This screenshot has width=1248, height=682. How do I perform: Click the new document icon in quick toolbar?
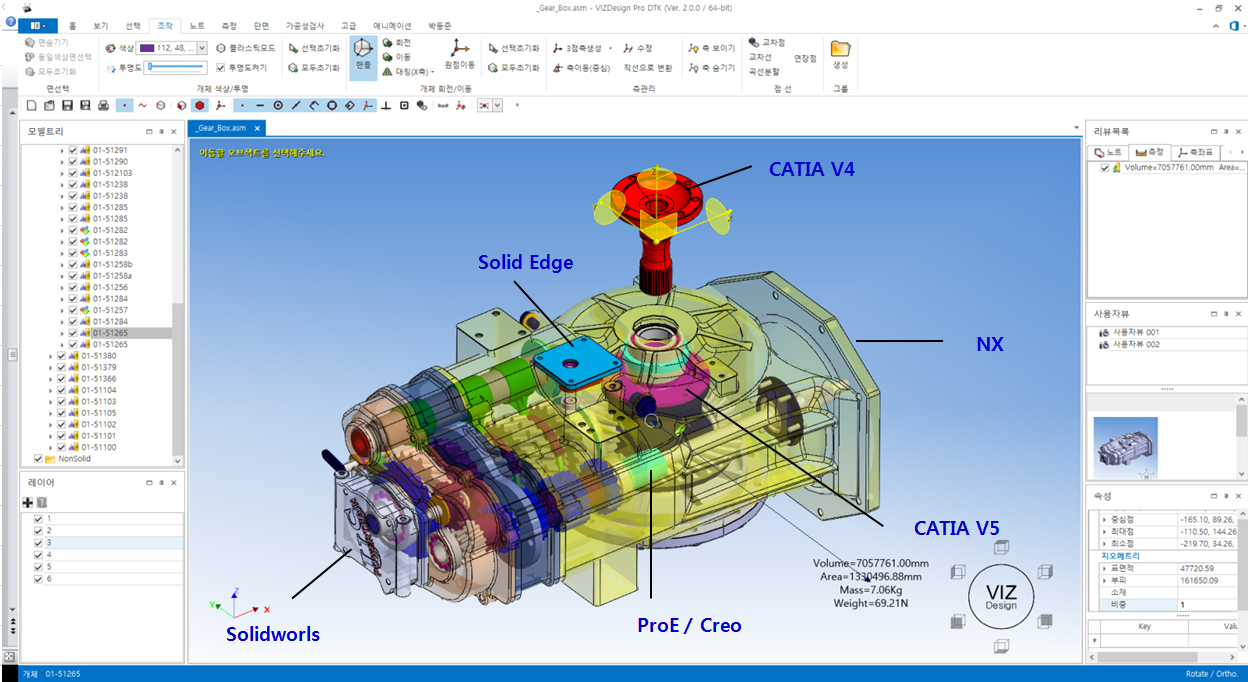[x=32, y=104]
